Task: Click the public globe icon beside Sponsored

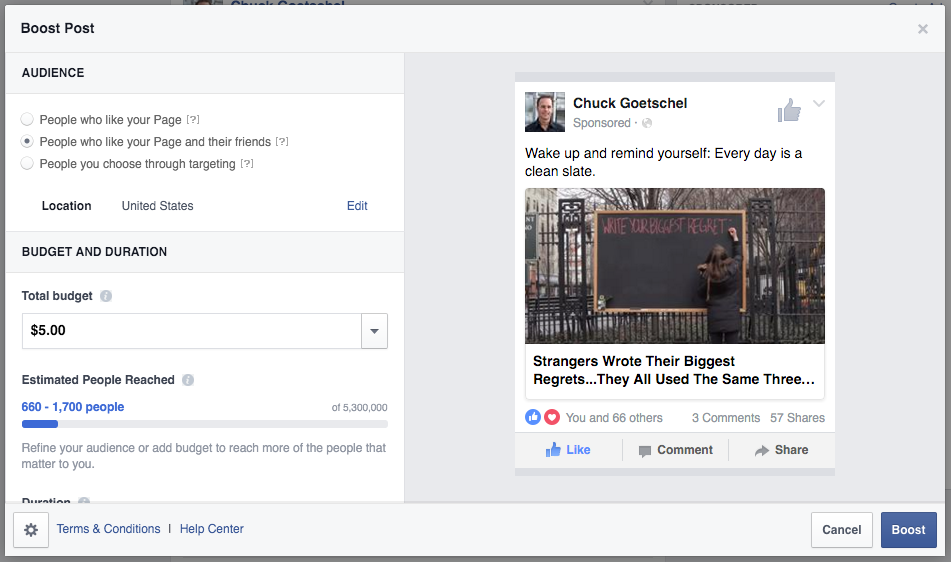Action: (647, 123)
